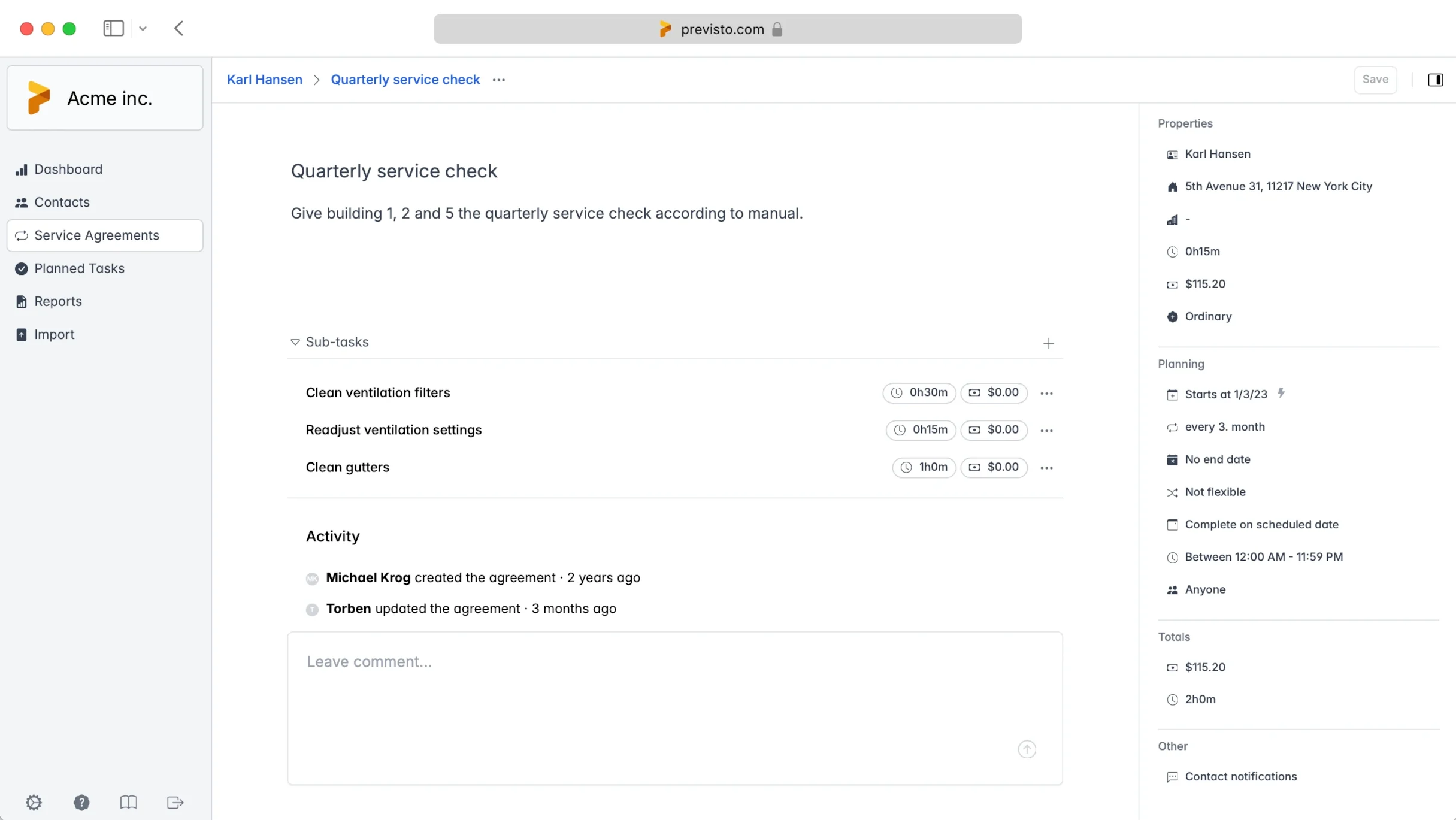Click the 0h30m duration pill for ventilation filters
The height and width of the screenshot is (820, 1456).
(919, 392)
